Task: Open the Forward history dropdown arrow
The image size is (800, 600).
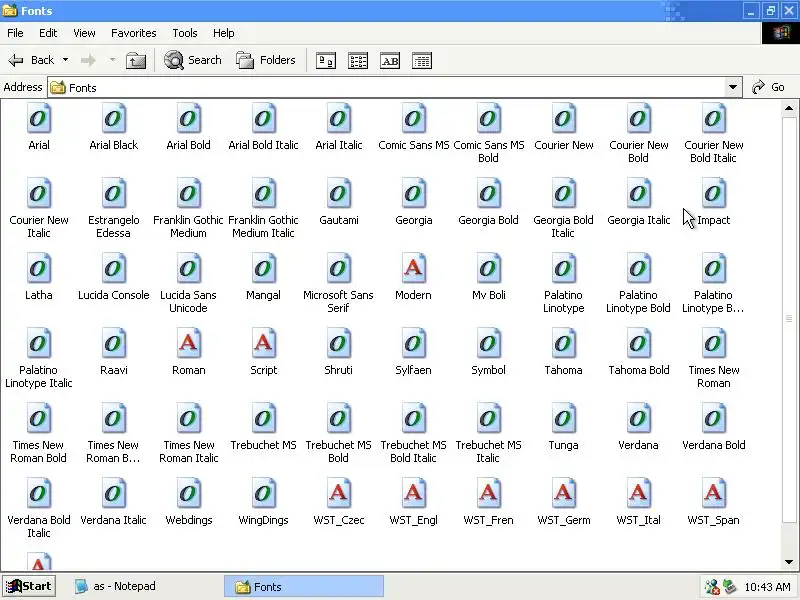Action: [x=112, y=60]
